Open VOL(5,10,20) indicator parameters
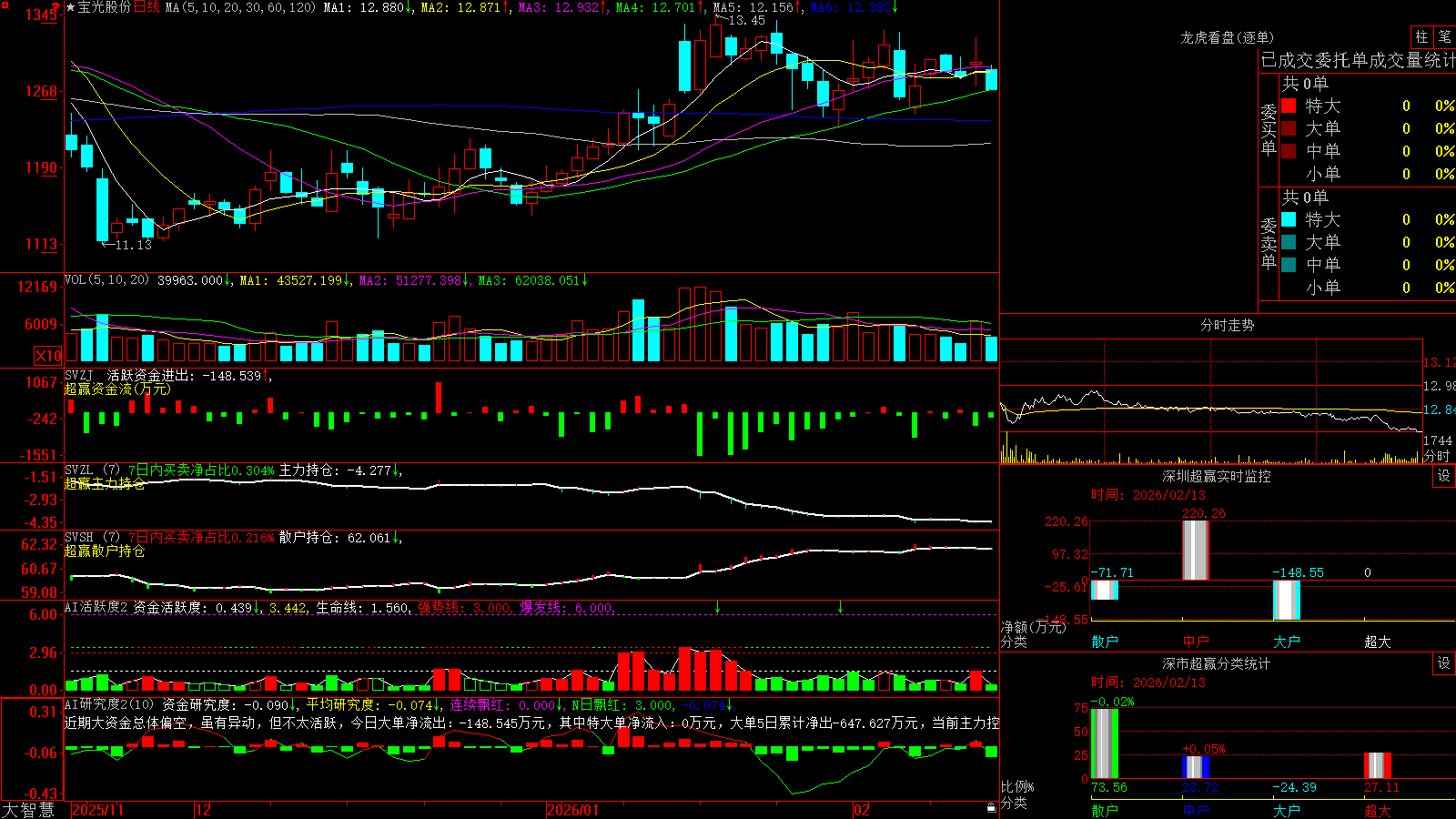1456x819 pixels. point(106,280)
